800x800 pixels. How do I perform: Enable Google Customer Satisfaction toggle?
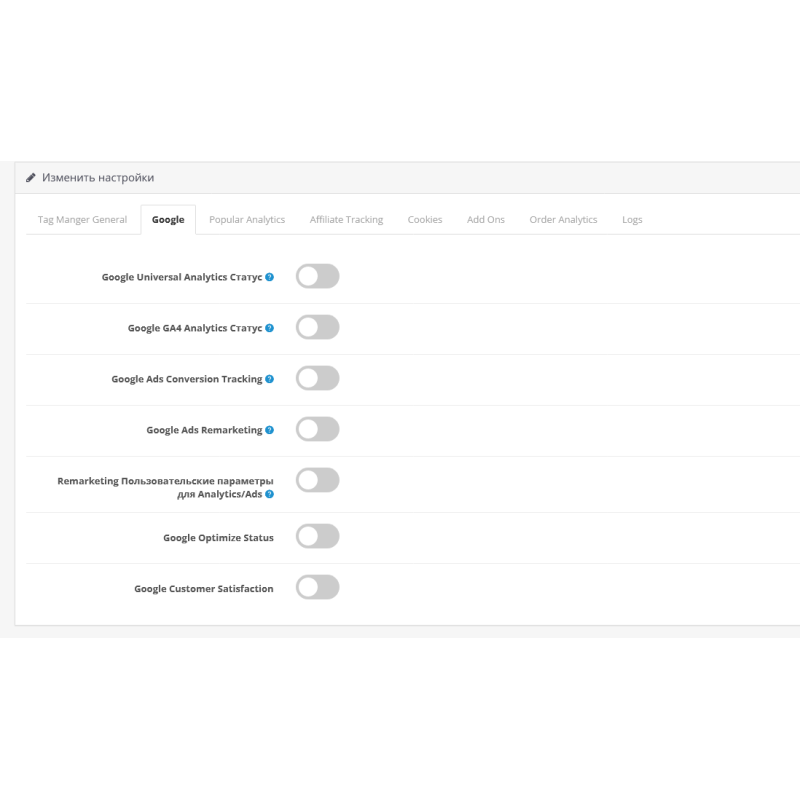click(318, 587)
